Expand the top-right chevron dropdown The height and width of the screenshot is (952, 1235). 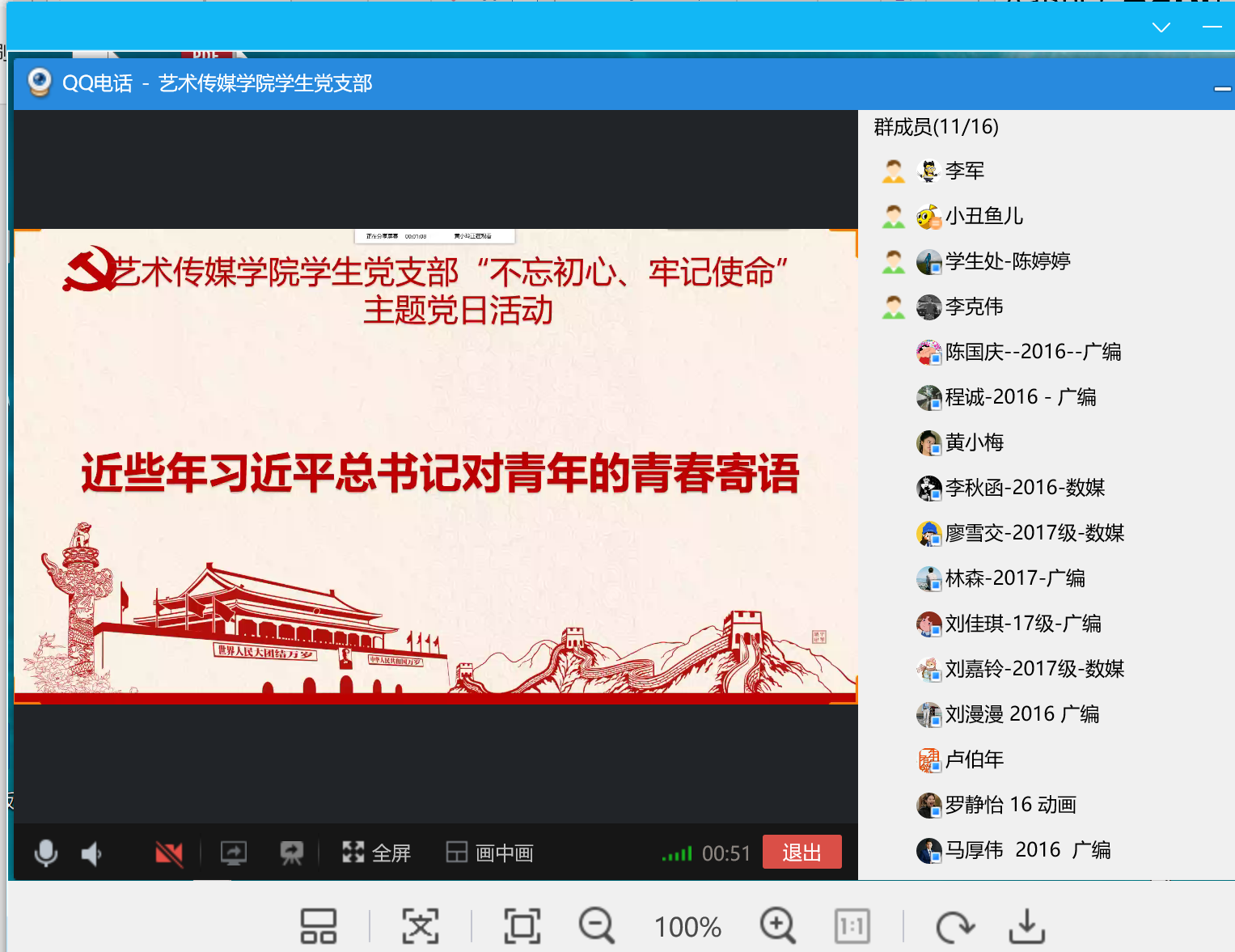tap(1161, 28)
